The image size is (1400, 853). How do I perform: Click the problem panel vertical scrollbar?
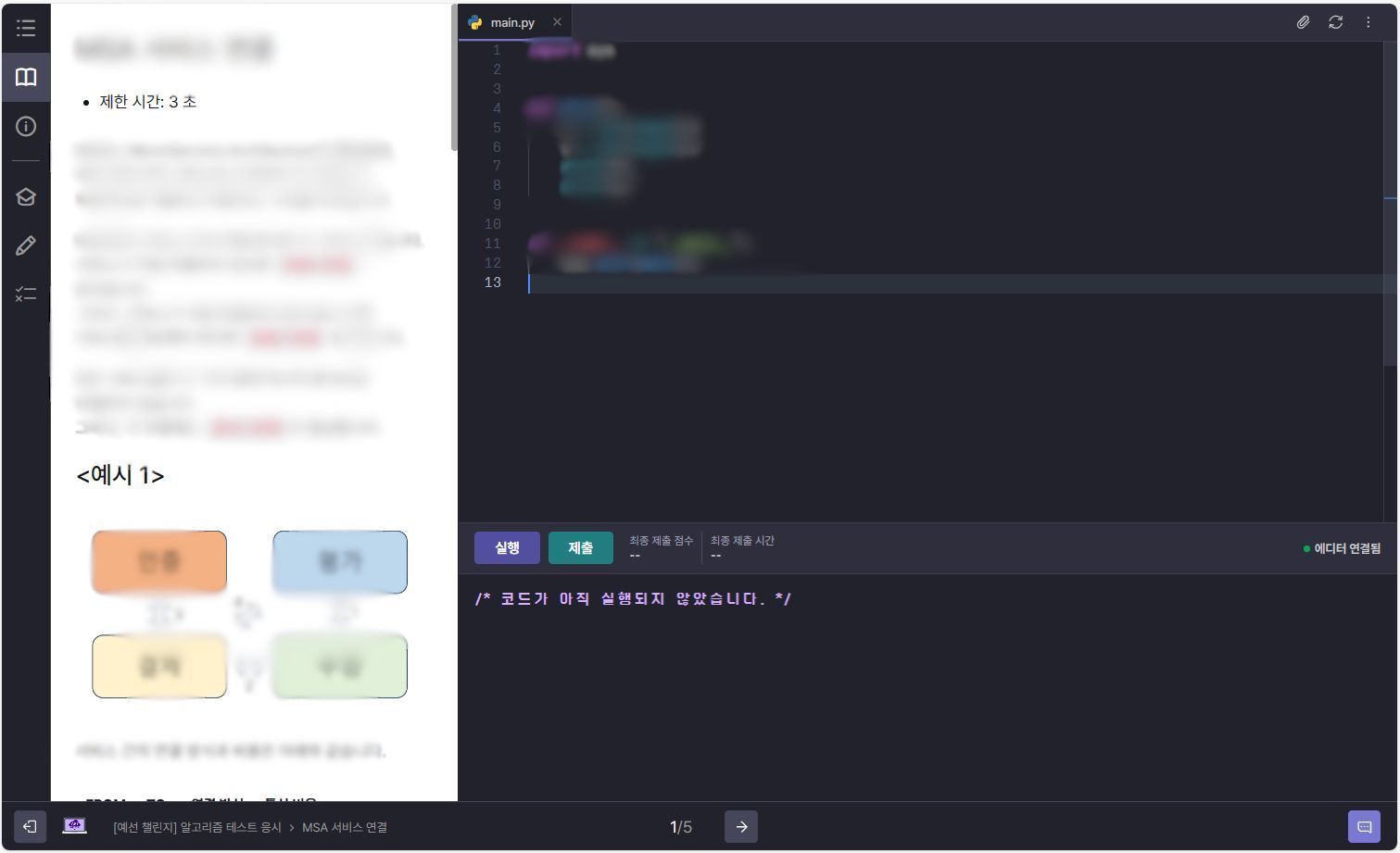click(x=454, y=79)
